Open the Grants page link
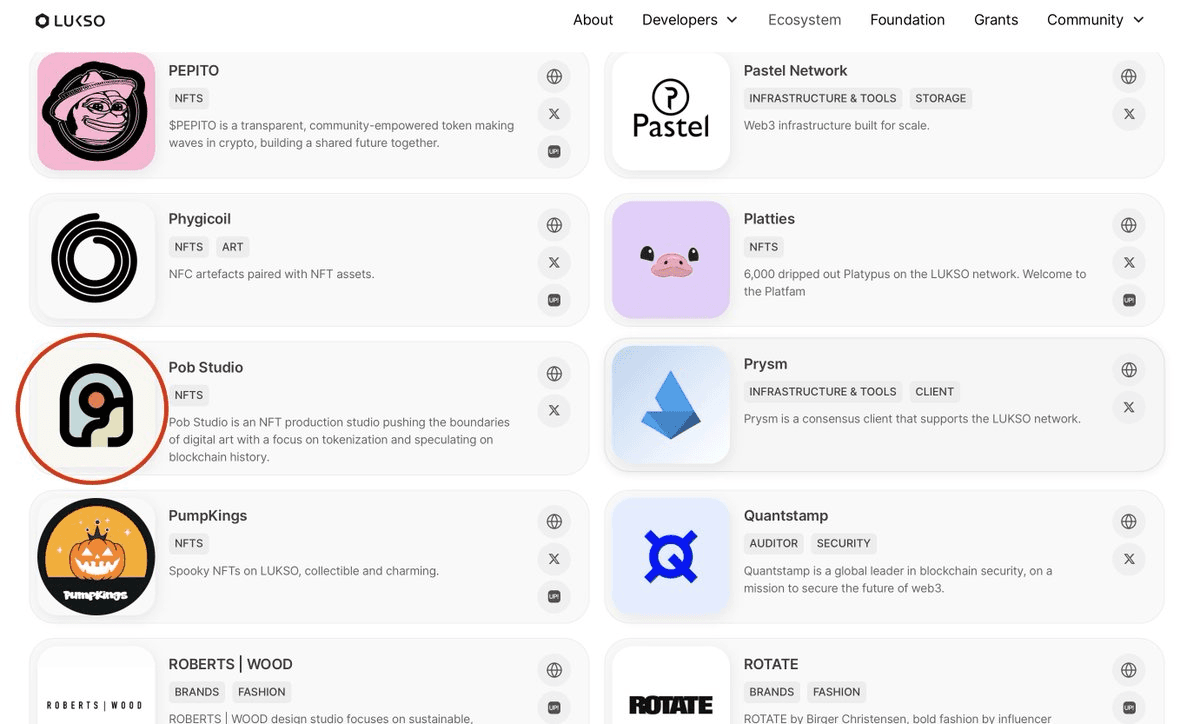The height and width of the screenshot is (724, 1200). (x=995, y=19)
